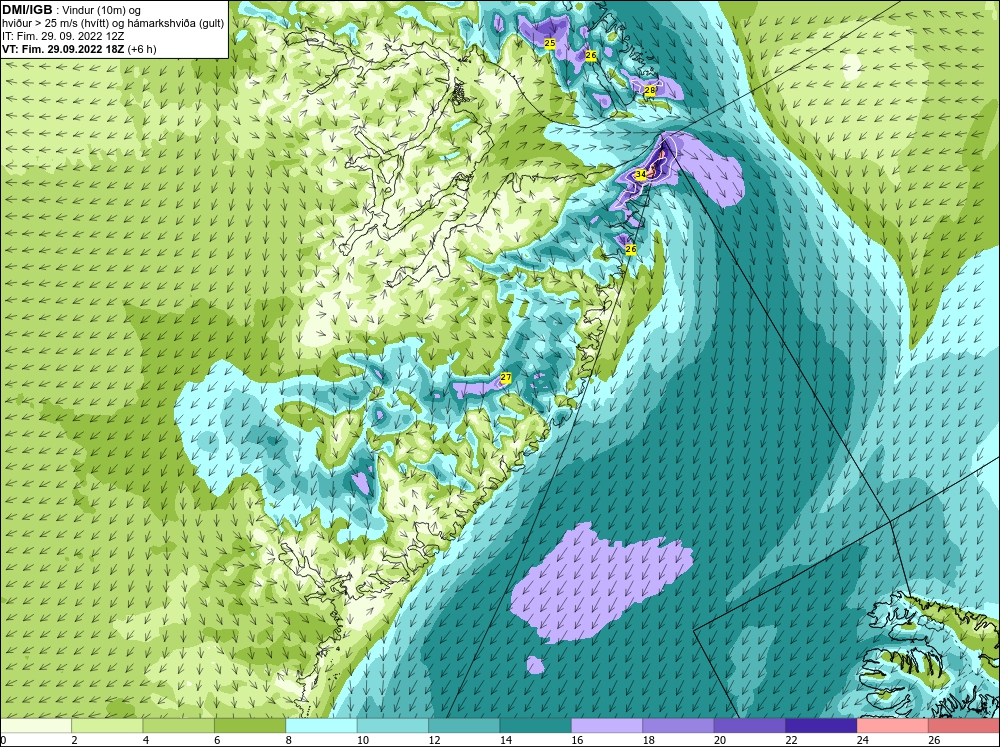Click the 26 gust label below the 34 label

click(631, 249)
